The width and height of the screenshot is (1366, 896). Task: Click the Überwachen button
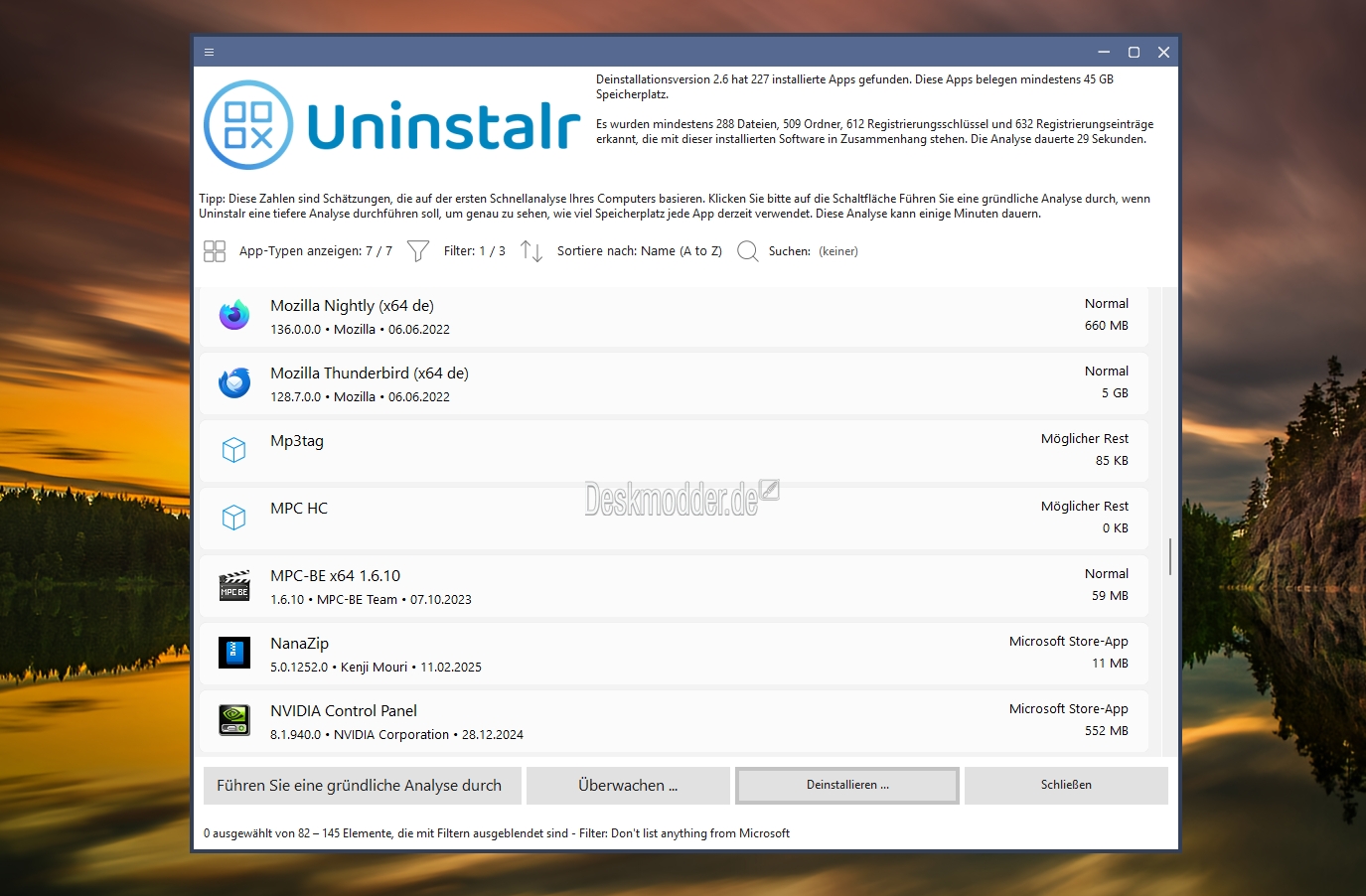[x=628, y=786]
